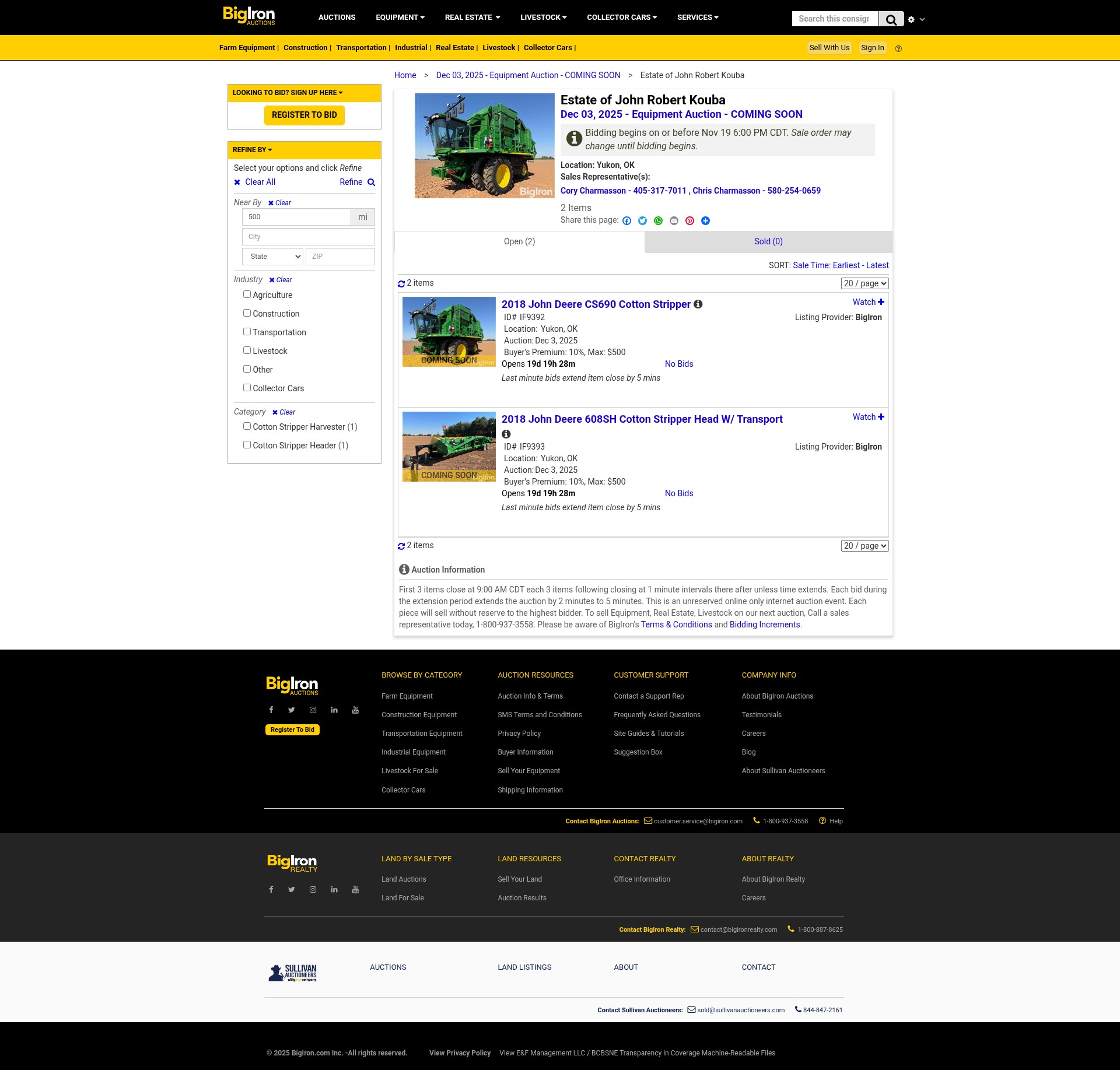Open the settings gear icon in header
This screenshot has width=1120, height=1070.
click(x=911, y=20)
